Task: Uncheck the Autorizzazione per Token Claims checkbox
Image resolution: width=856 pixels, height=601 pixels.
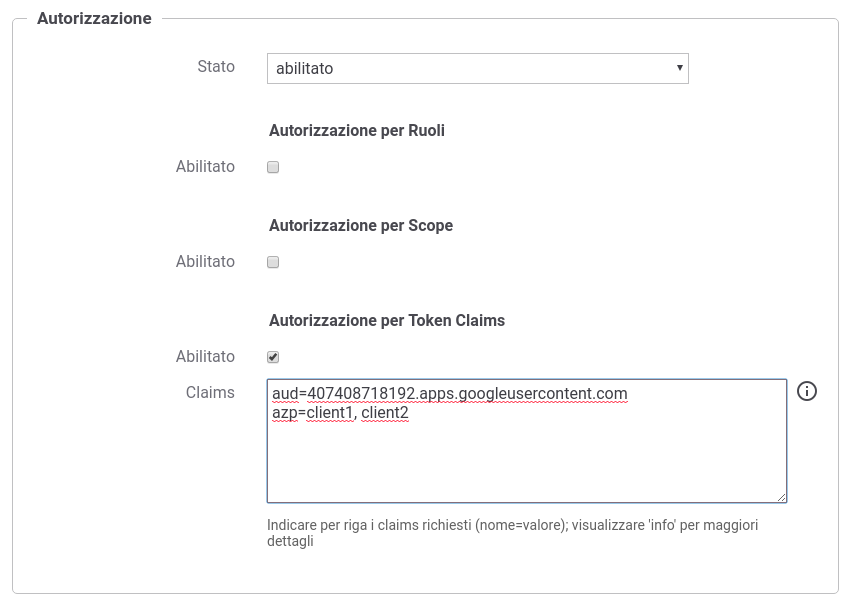Action: (x=273, y=357)
